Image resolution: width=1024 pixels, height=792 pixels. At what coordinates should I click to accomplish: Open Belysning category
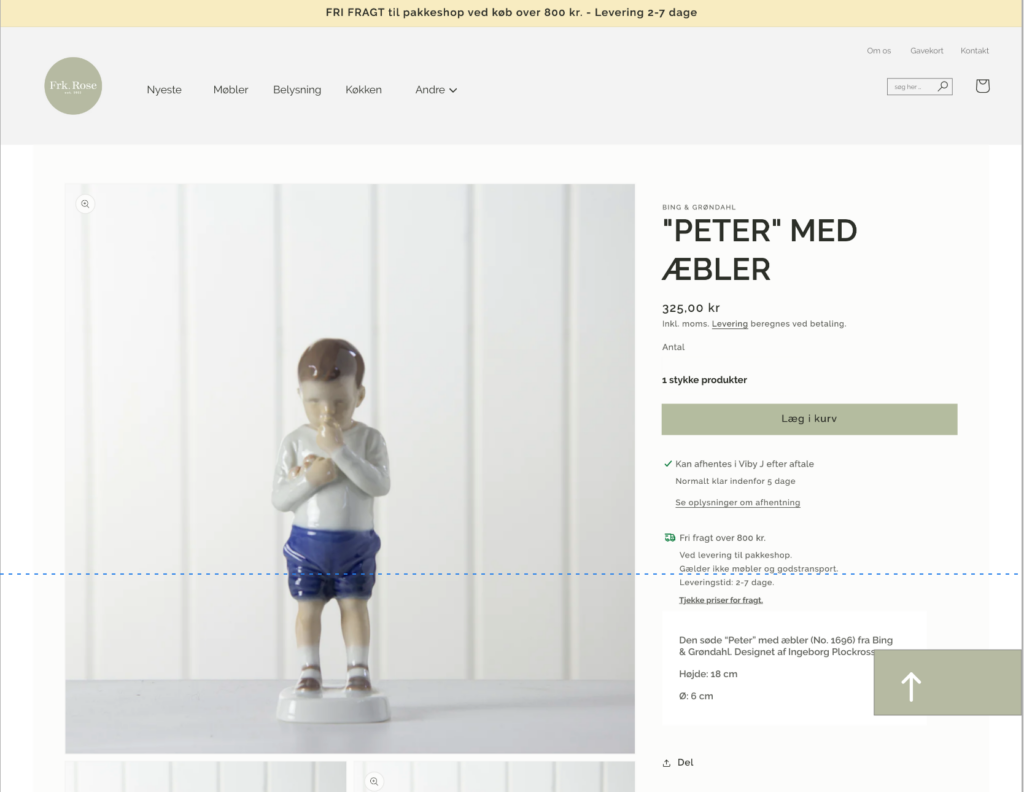click(x=297, y=90)
